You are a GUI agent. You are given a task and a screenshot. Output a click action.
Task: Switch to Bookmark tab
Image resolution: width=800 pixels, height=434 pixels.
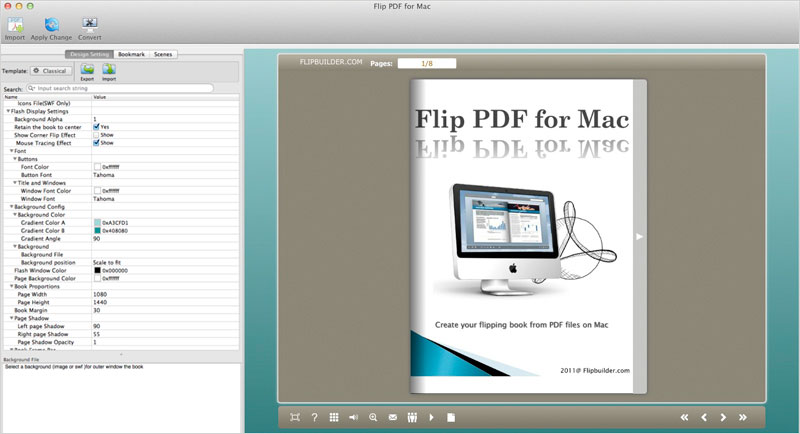pos(132,54)
